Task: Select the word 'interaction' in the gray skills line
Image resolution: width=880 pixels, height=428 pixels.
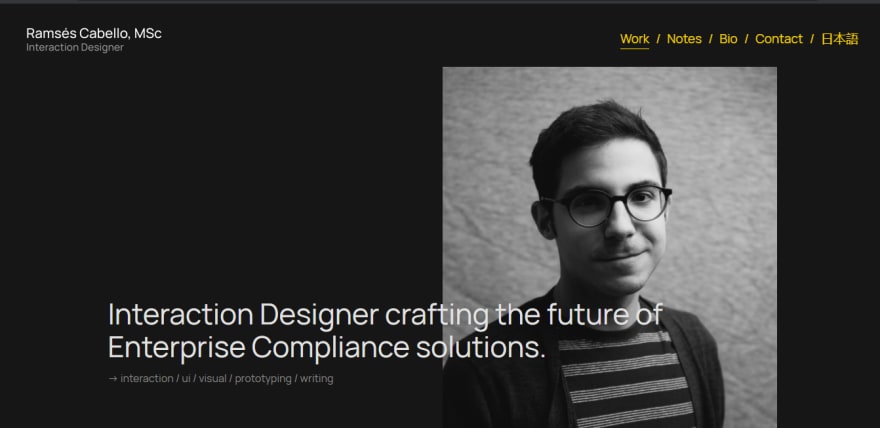Action: pyautogui.click(x=146, y=379)
